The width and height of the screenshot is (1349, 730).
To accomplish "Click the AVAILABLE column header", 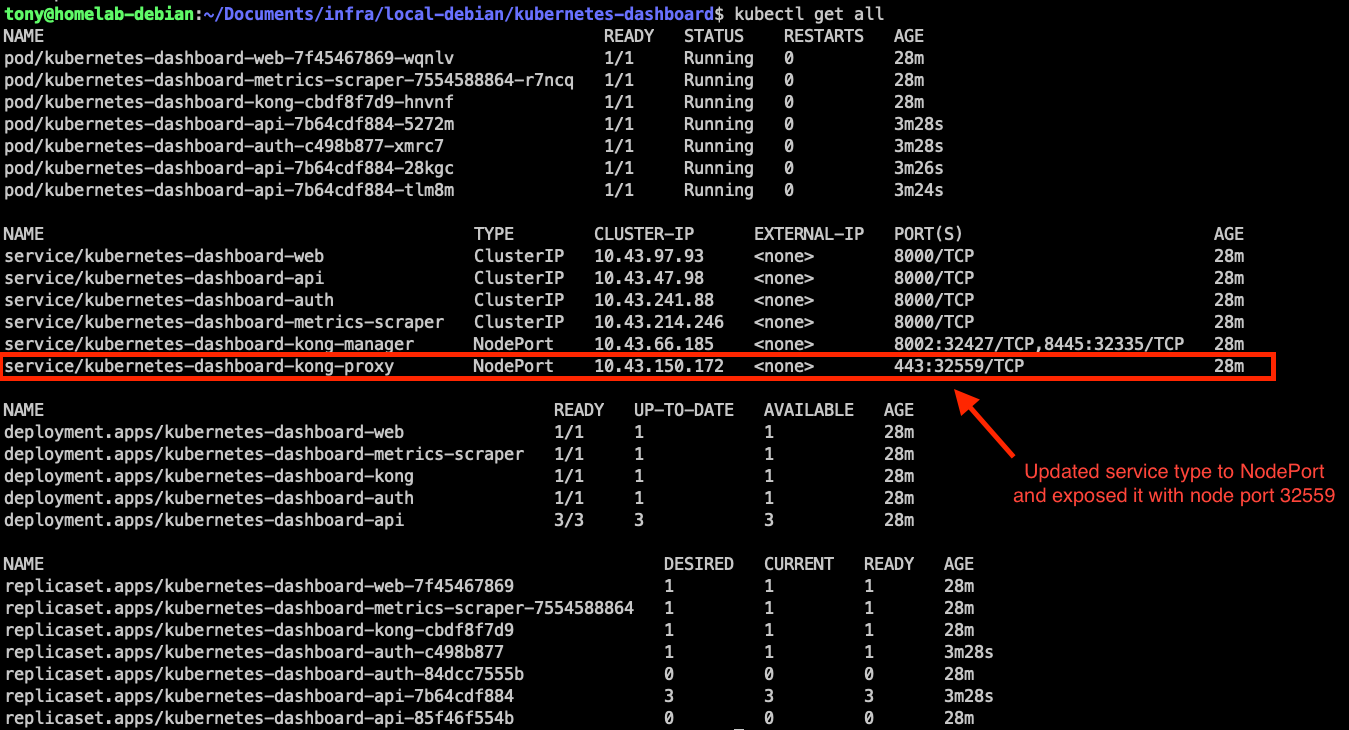I will click(809, 410).
